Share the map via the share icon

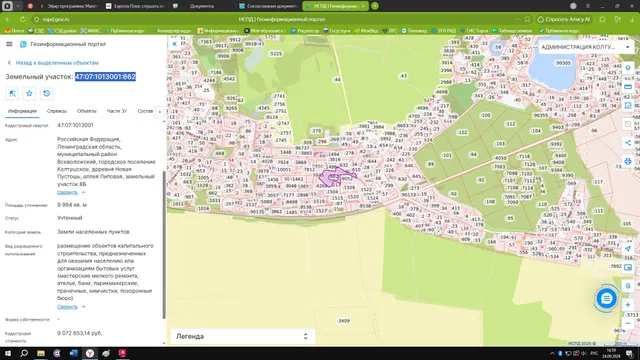(628, 143)
